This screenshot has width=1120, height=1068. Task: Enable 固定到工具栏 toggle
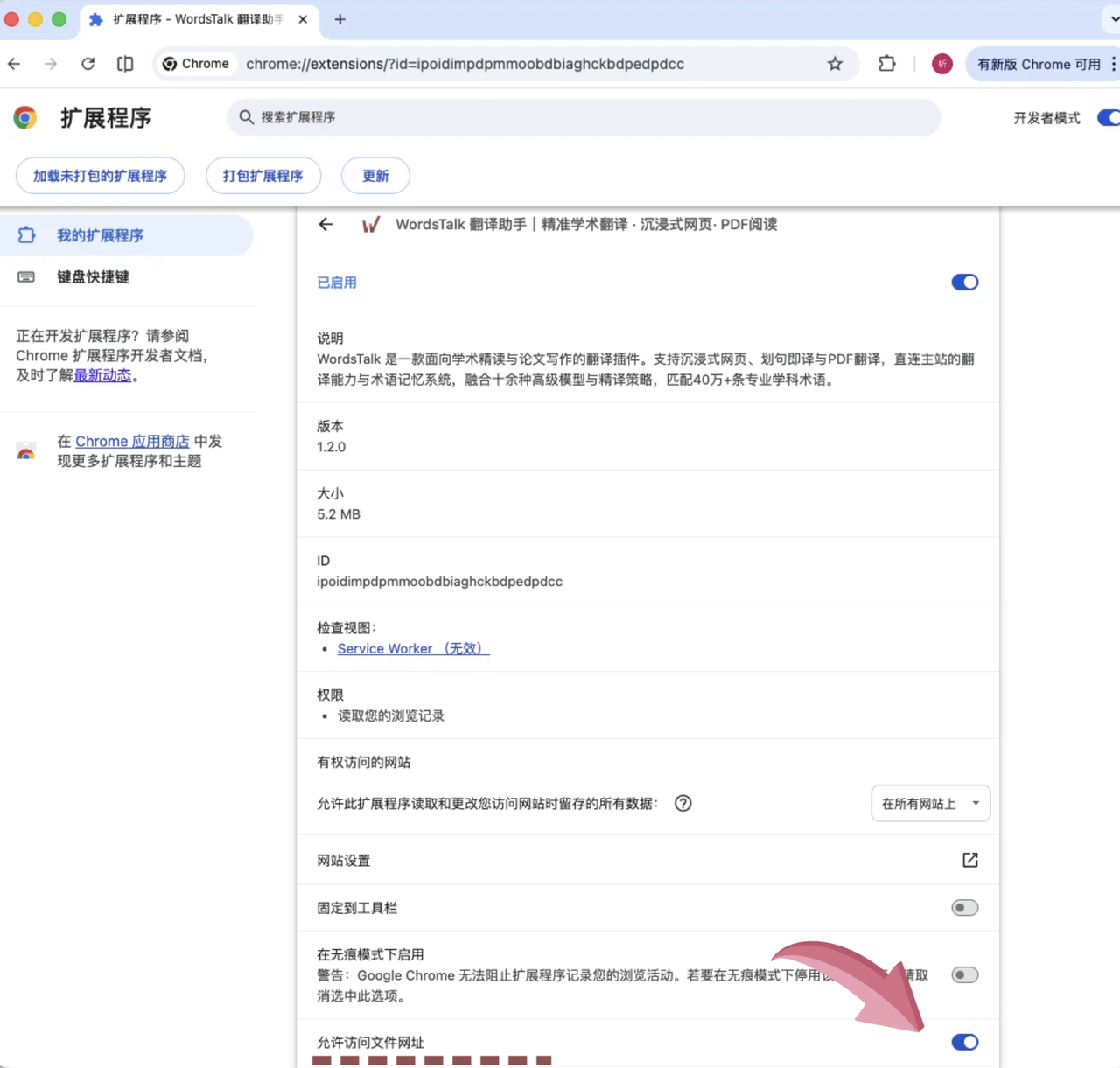click(965, 908)
